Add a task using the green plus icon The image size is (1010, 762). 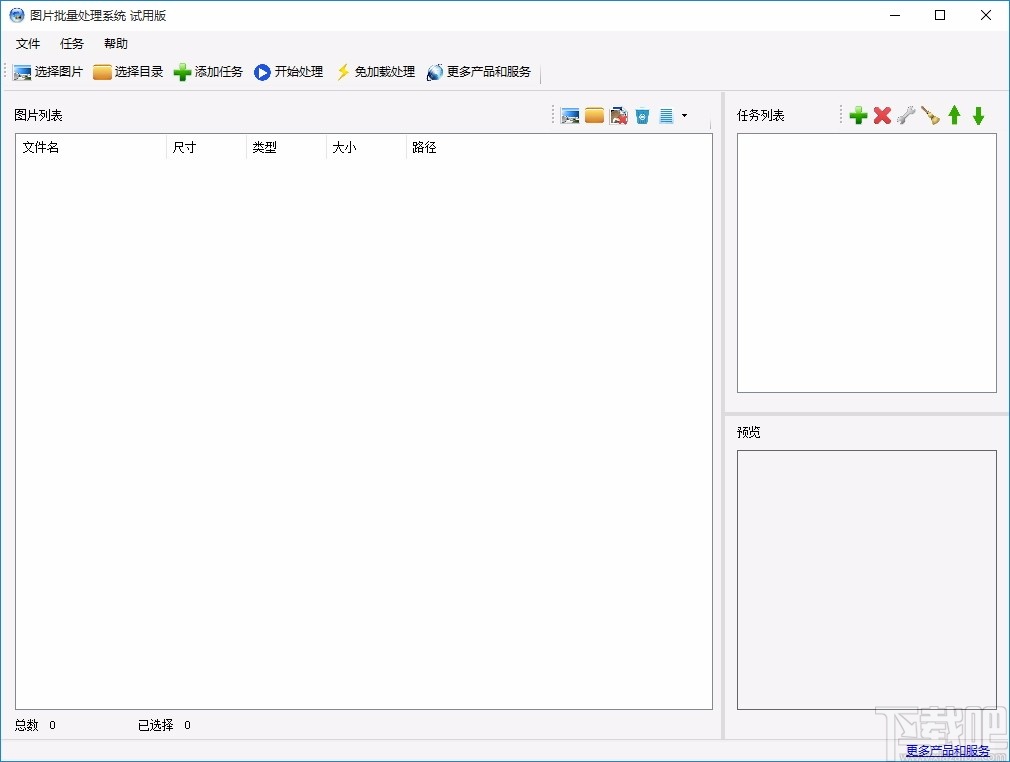pyautogui.click(x=858, y=115)
